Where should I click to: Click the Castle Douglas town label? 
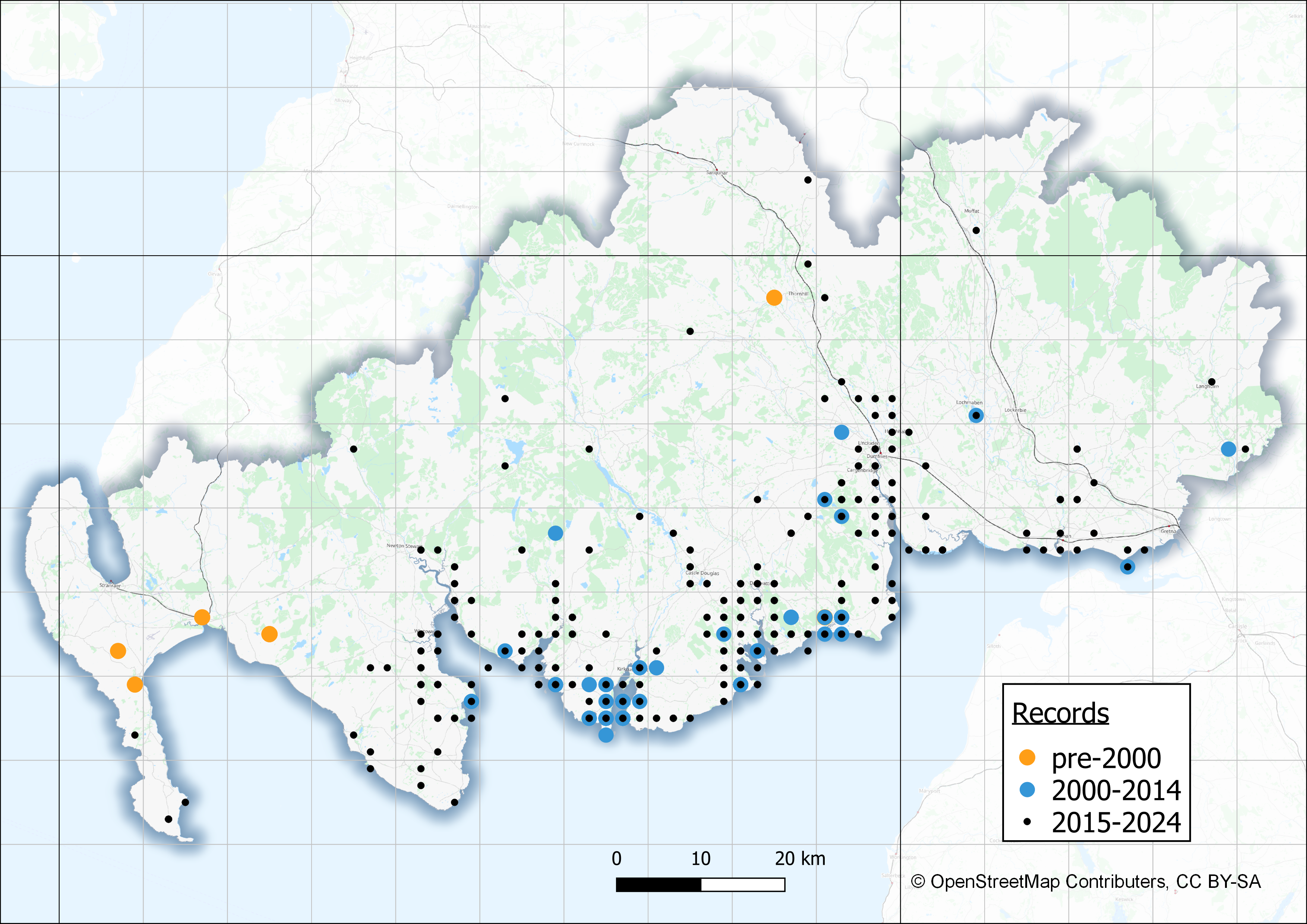(x=702, y=573)
